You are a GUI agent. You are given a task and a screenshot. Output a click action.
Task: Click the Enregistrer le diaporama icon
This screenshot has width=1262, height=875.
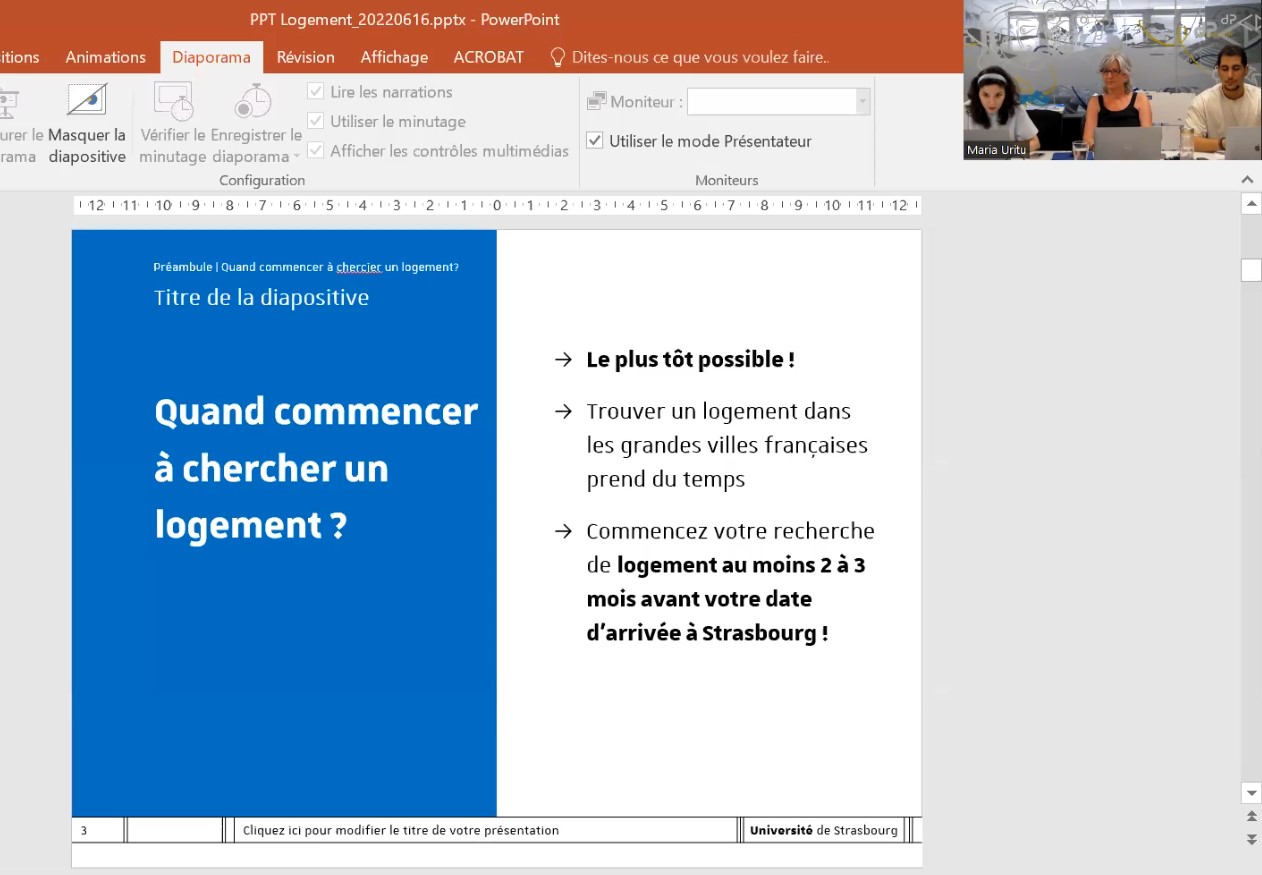(254, 101)
